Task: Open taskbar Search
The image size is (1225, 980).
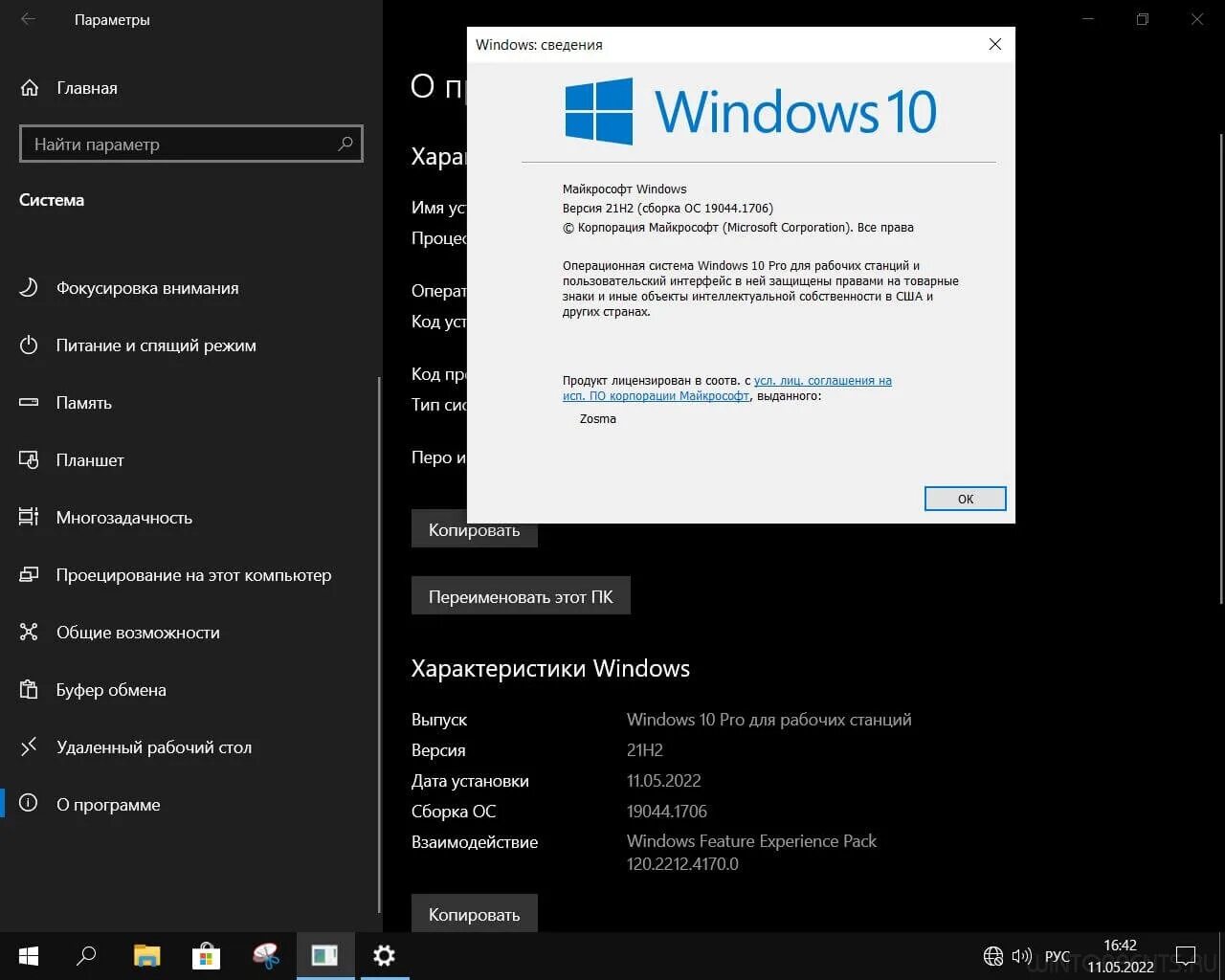Action: coord(86,955)
